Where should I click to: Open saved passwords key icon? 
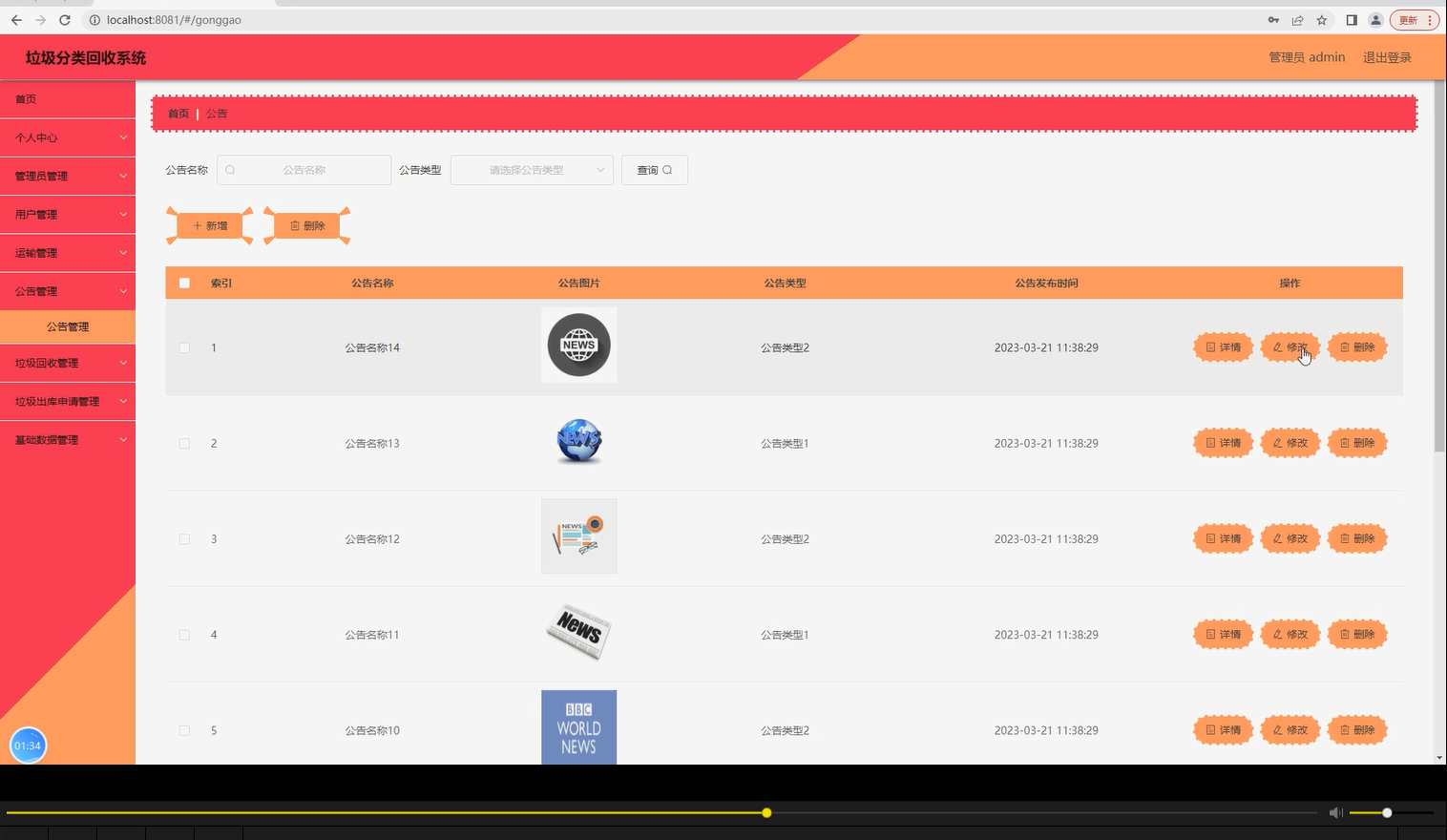(1273, 20)
